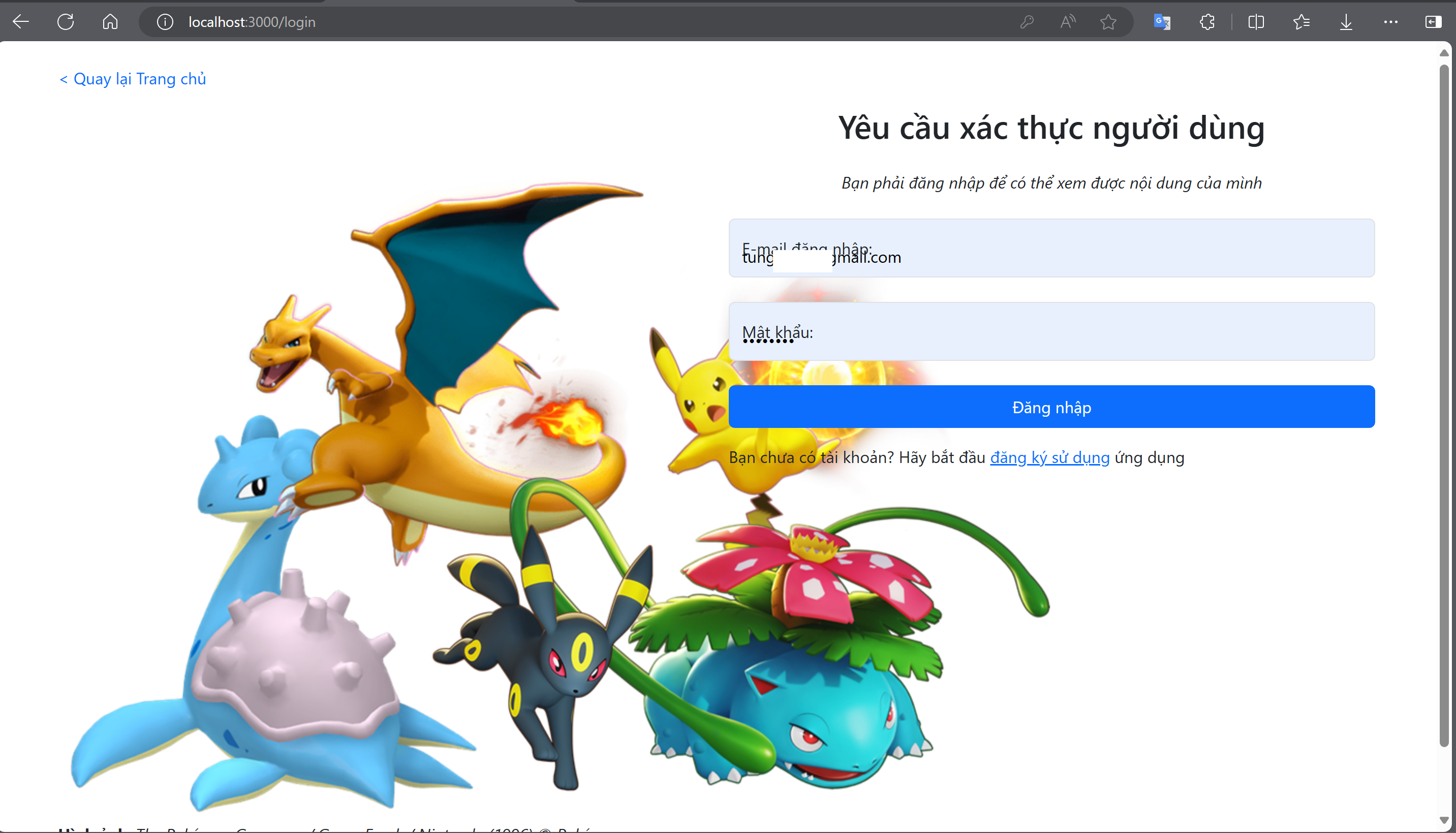The width and height of the screenshot is (1456, 833).
Task: Focus the E-mail đăng nhập field
Action: (1051, 249)
